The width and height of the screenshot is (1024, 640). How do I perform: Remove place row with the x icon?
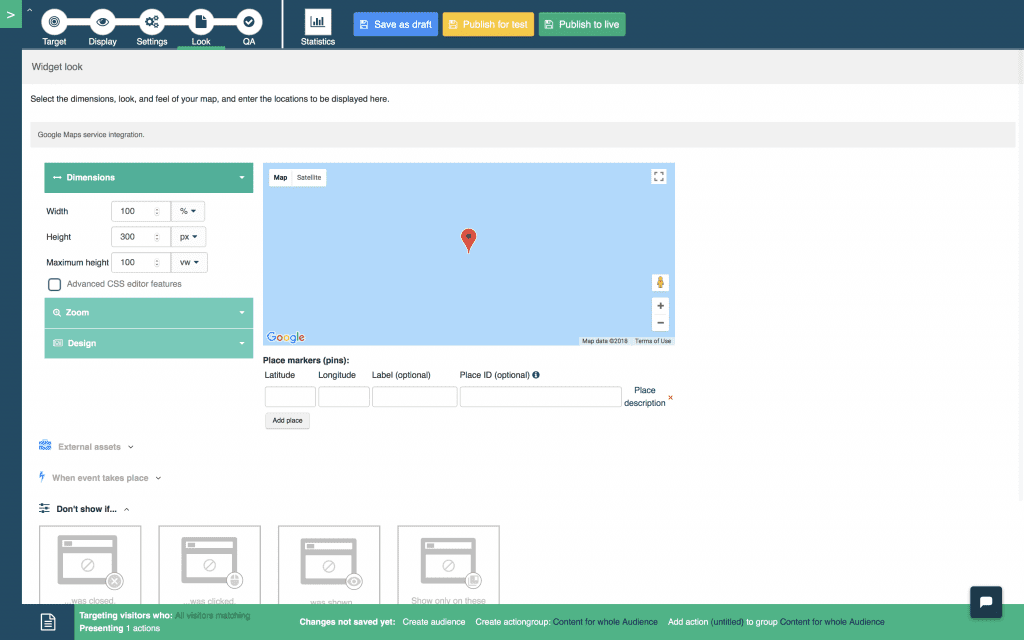[x=670, y=397]
